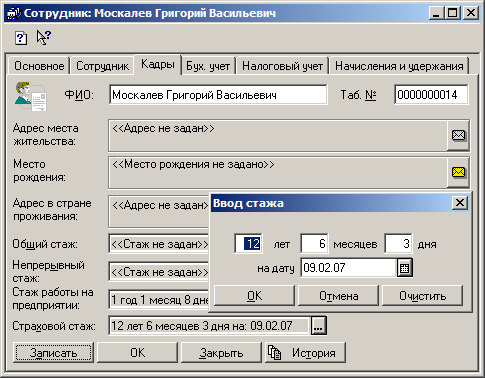
Task: Open the Бух. учет tab
Action: point(208,66)
